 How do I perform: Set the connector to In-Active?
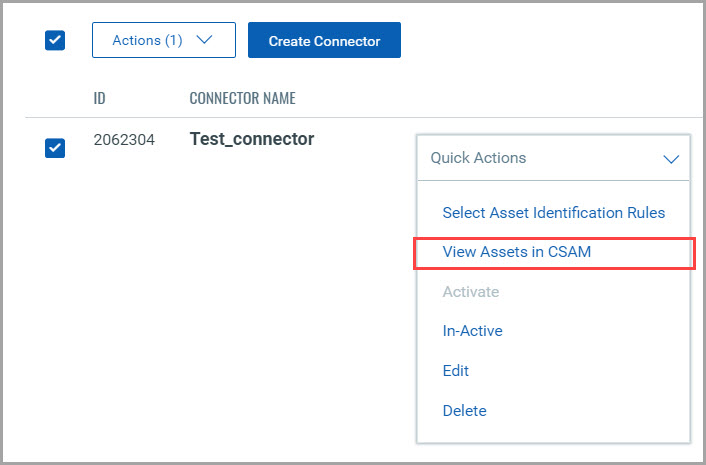(x=472, y=330)
